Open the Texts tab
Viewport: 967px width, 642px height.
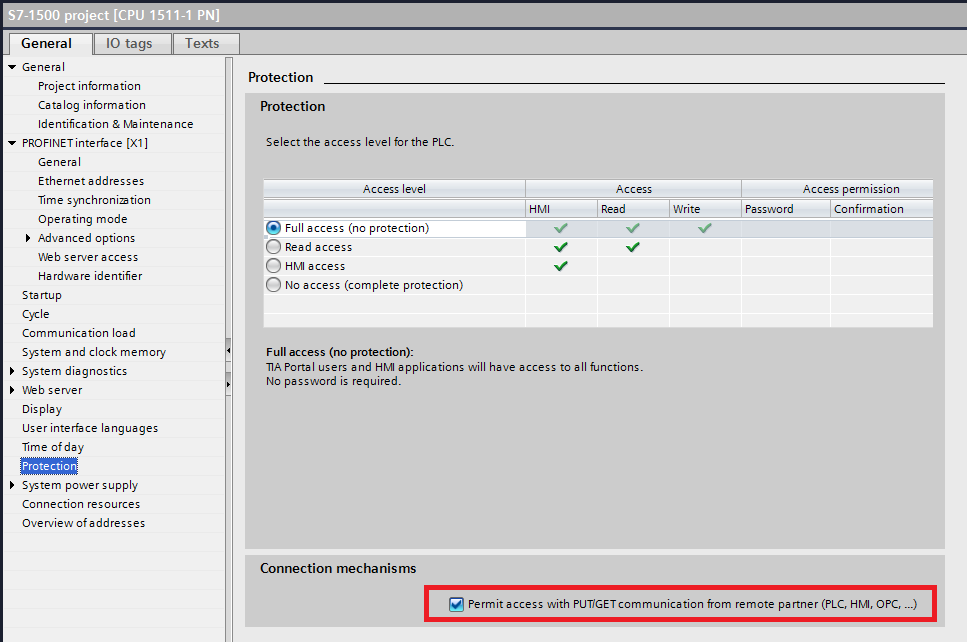[x=202, y=43]
